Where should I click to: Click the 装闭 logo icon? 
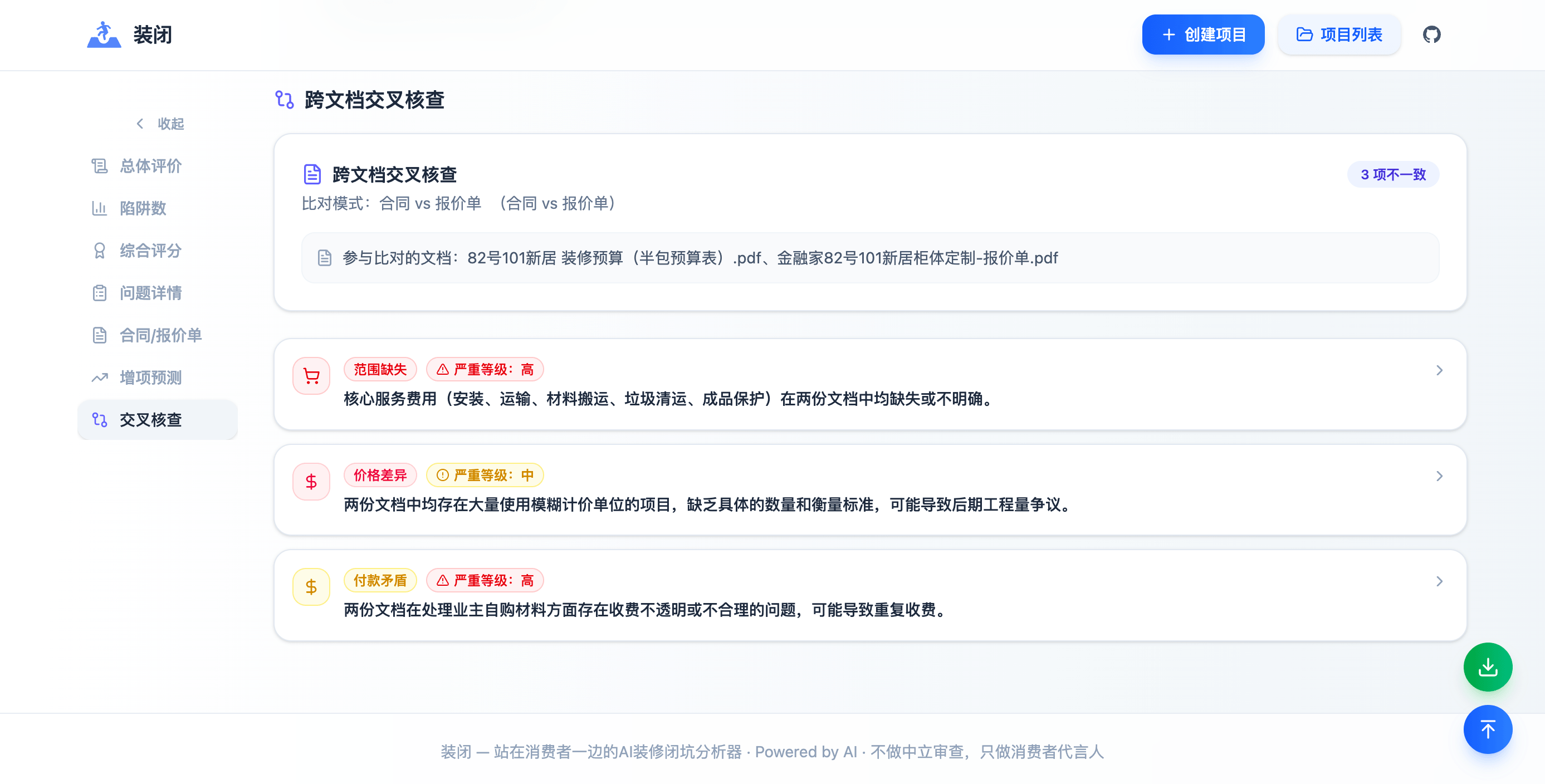[104, 35]
